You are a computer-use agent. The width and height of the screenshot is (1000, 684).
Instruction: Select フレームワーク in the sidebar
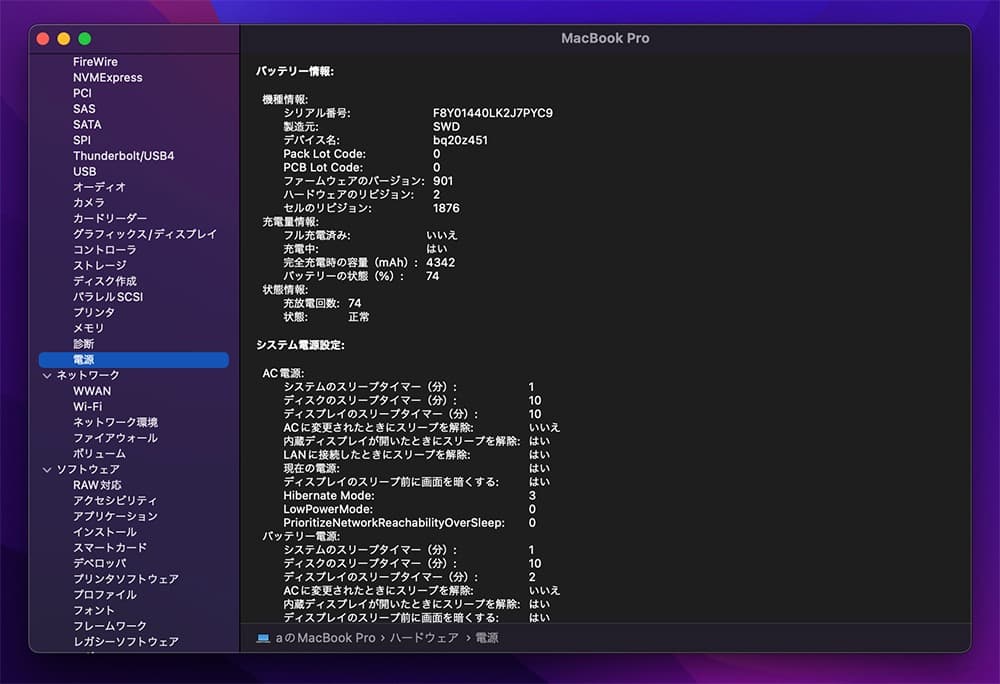110,626
